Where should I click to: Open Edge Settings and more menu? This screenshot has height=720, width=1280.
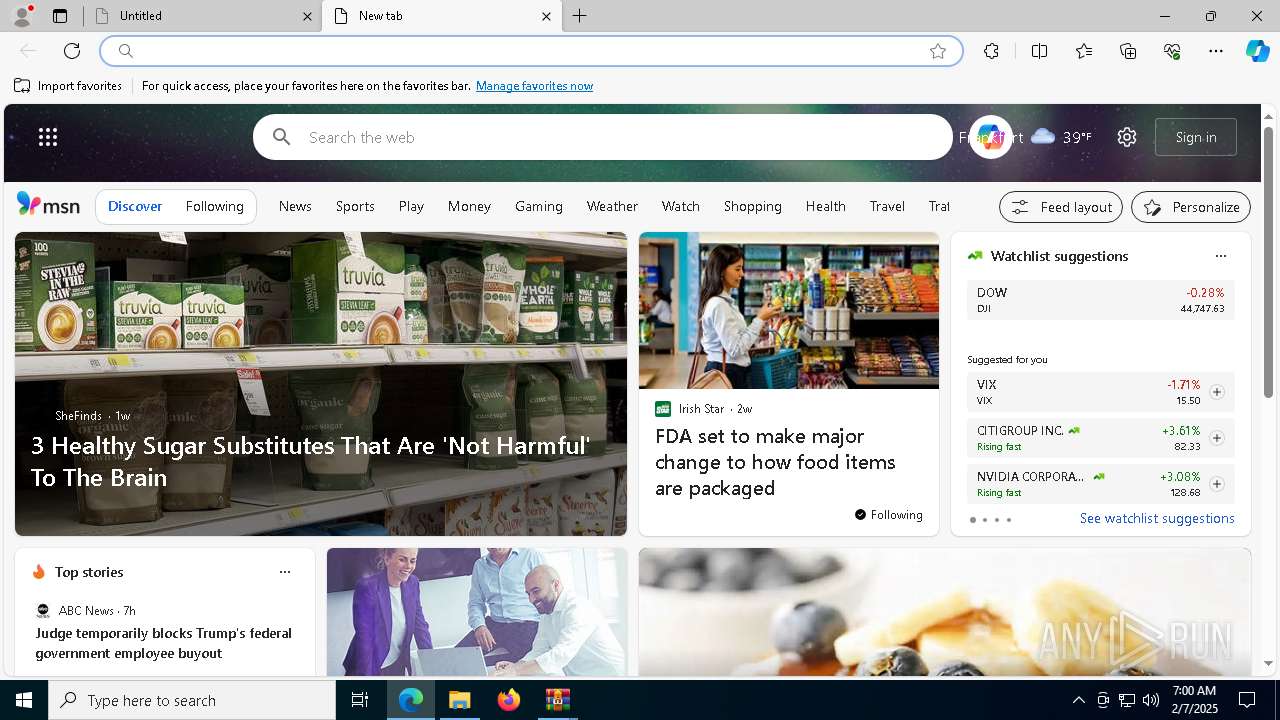point(1216,51)
